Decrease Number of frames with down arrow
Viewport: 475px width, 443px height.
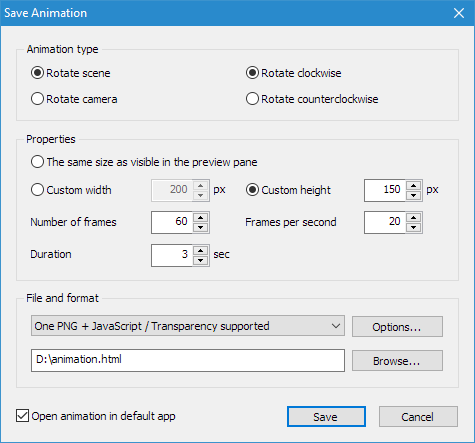[x=200, y=227]
